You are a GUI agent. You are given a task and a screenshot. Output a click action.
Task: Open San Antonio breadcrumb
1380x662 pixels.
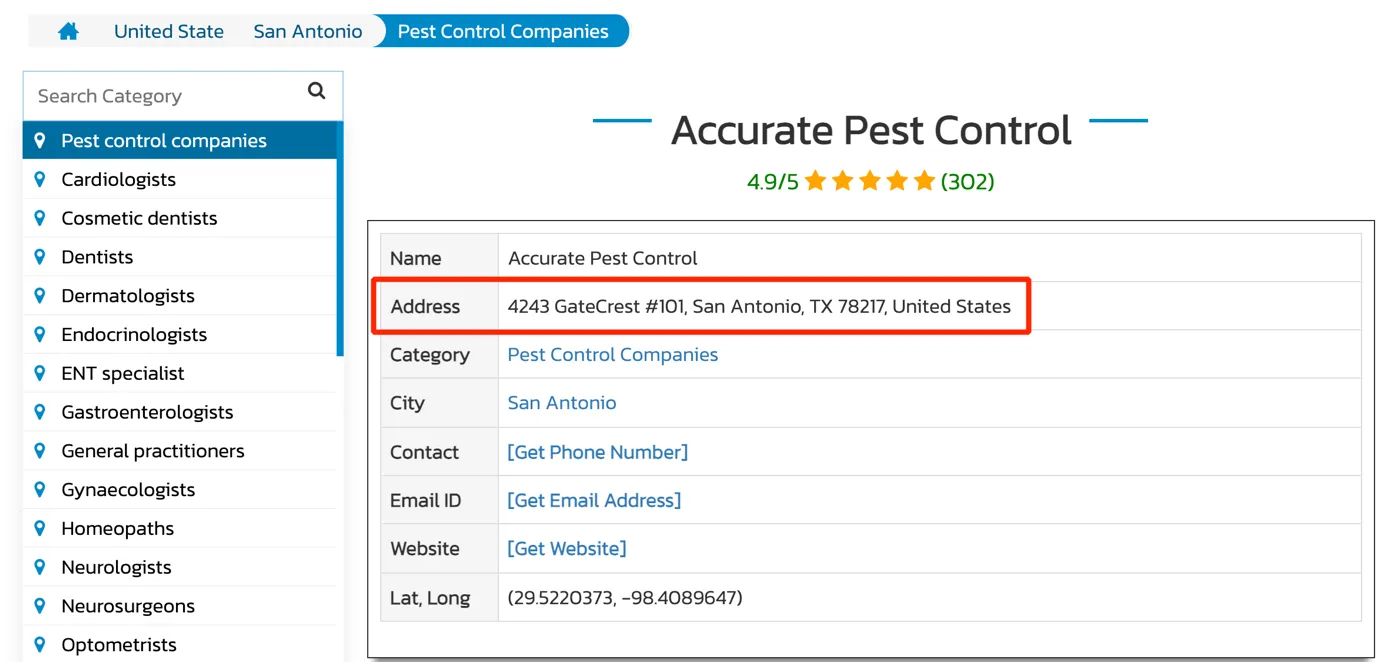[x=308, y=31]
